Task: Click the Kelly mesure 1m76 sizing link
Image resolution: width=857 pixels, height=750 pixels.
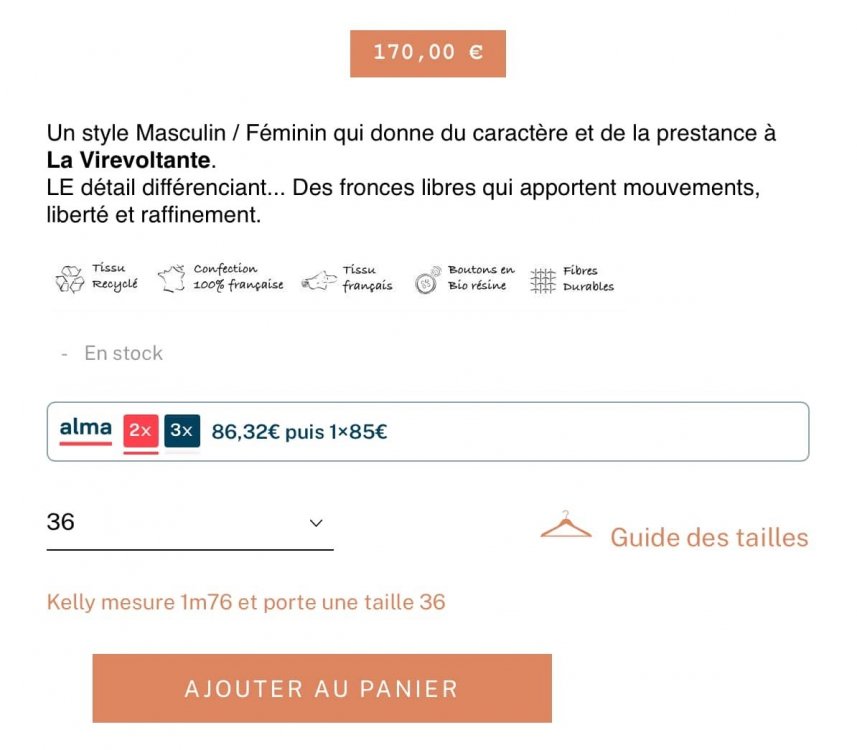Action: pos(246,601)
